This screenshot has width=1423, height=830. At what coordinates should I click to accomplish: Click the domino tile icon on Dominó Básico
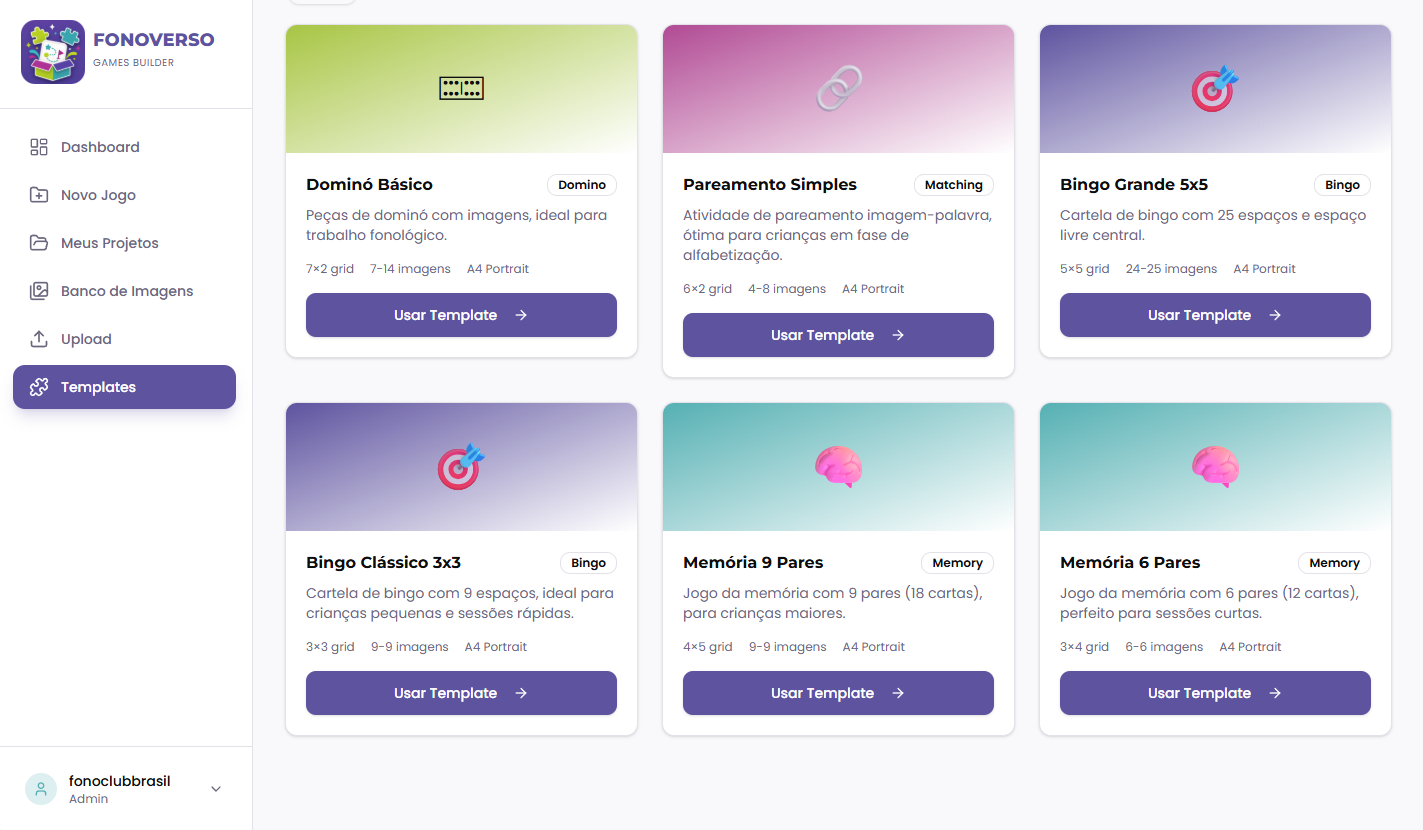[461, 88]
